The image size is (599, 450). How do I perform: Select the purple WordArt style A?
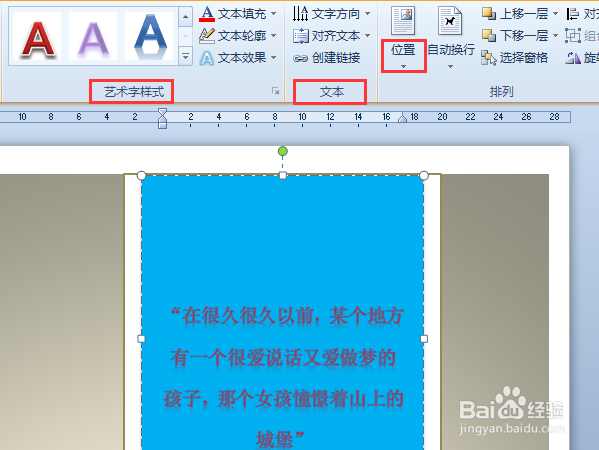click(x=93, y=36)
